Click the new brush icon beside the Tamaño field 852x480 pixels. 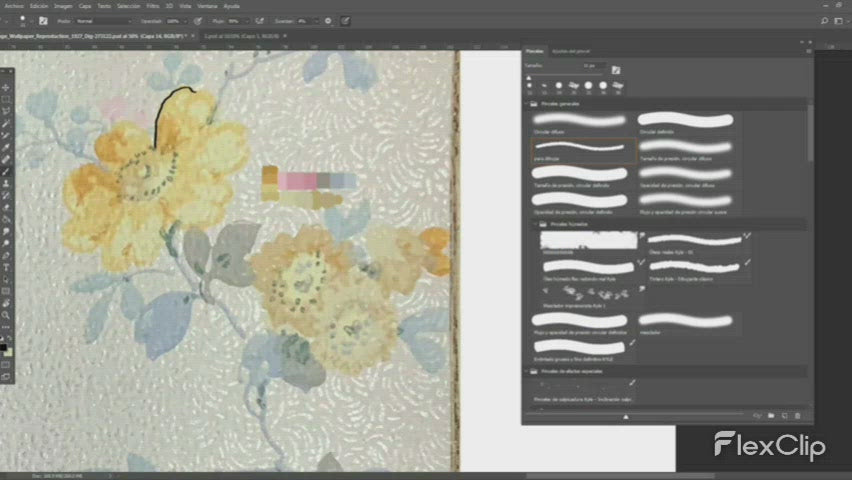(616, 70)
